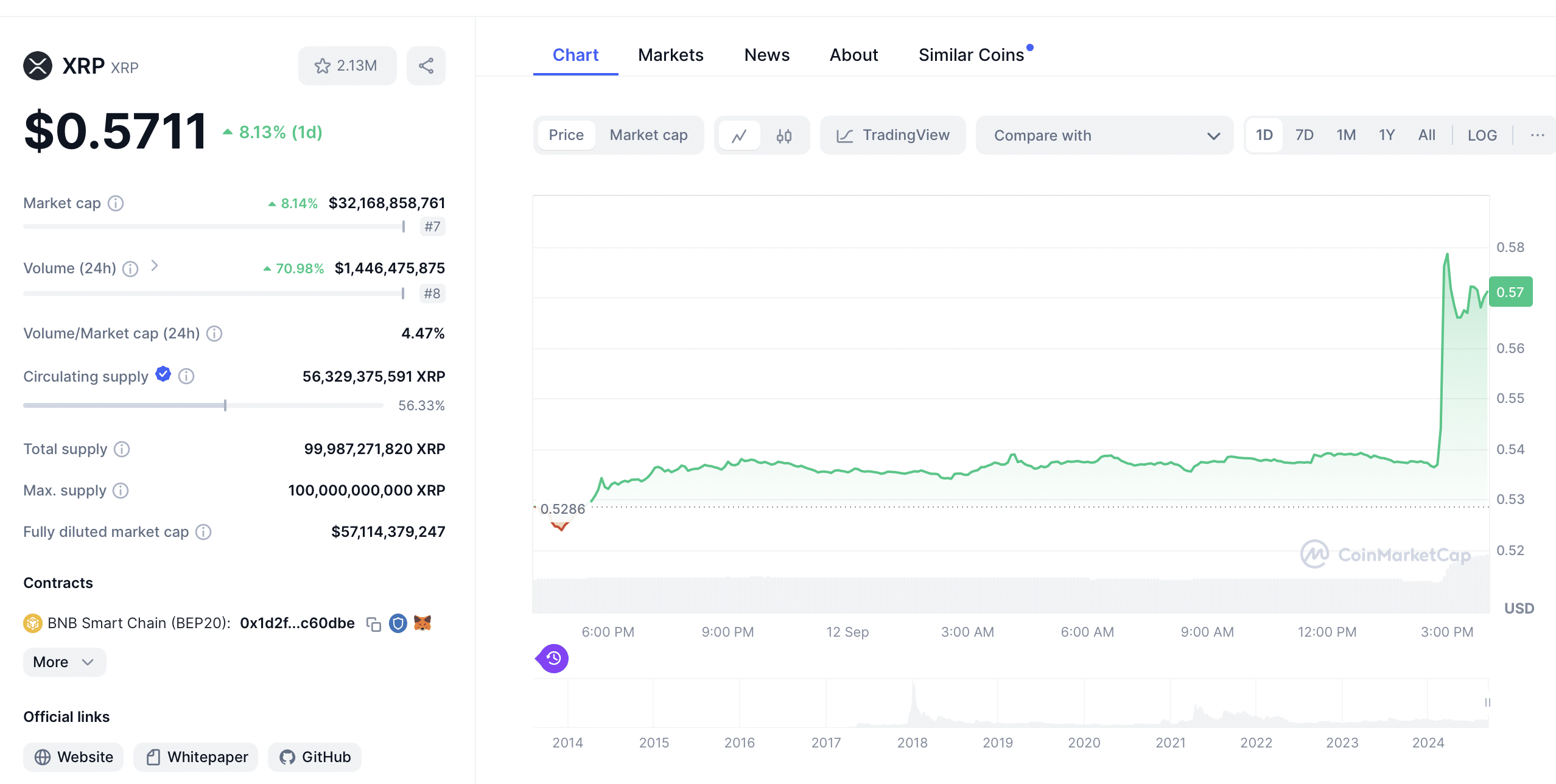This screenshot has height=784, width=1556.
Task: Click the 100,000,000,000 XRP max supply
Action: (x=366, y=491)
